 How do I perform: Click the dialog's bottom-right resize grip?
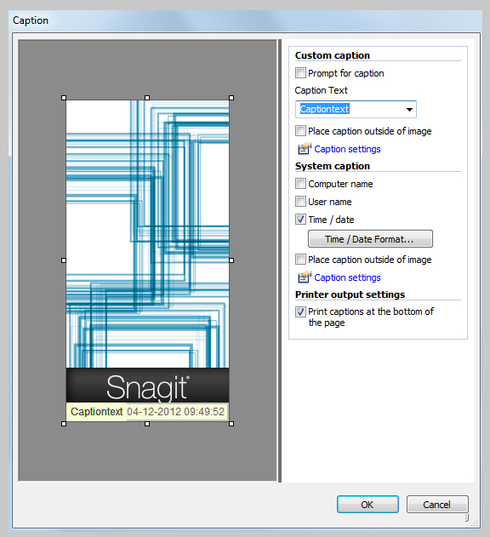pyautogui.click(x=473, y=522)
